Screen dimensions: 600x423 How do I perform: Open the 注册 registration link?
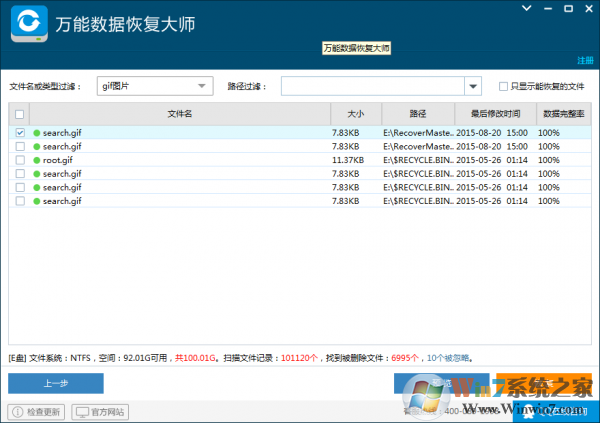(x=584, y=61)
